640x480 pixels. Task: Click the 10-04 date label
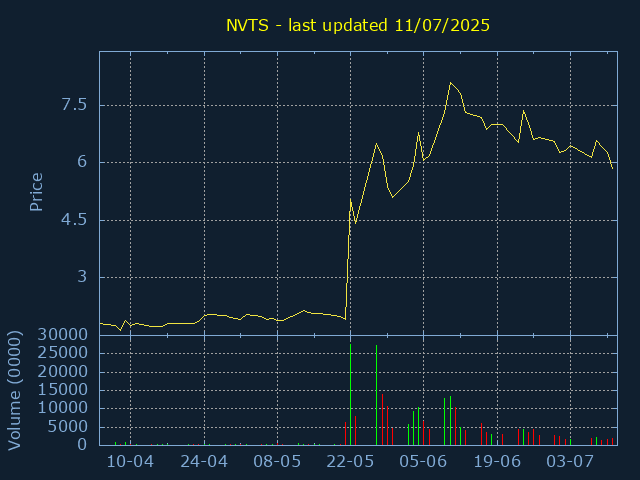tap(130, 462)
